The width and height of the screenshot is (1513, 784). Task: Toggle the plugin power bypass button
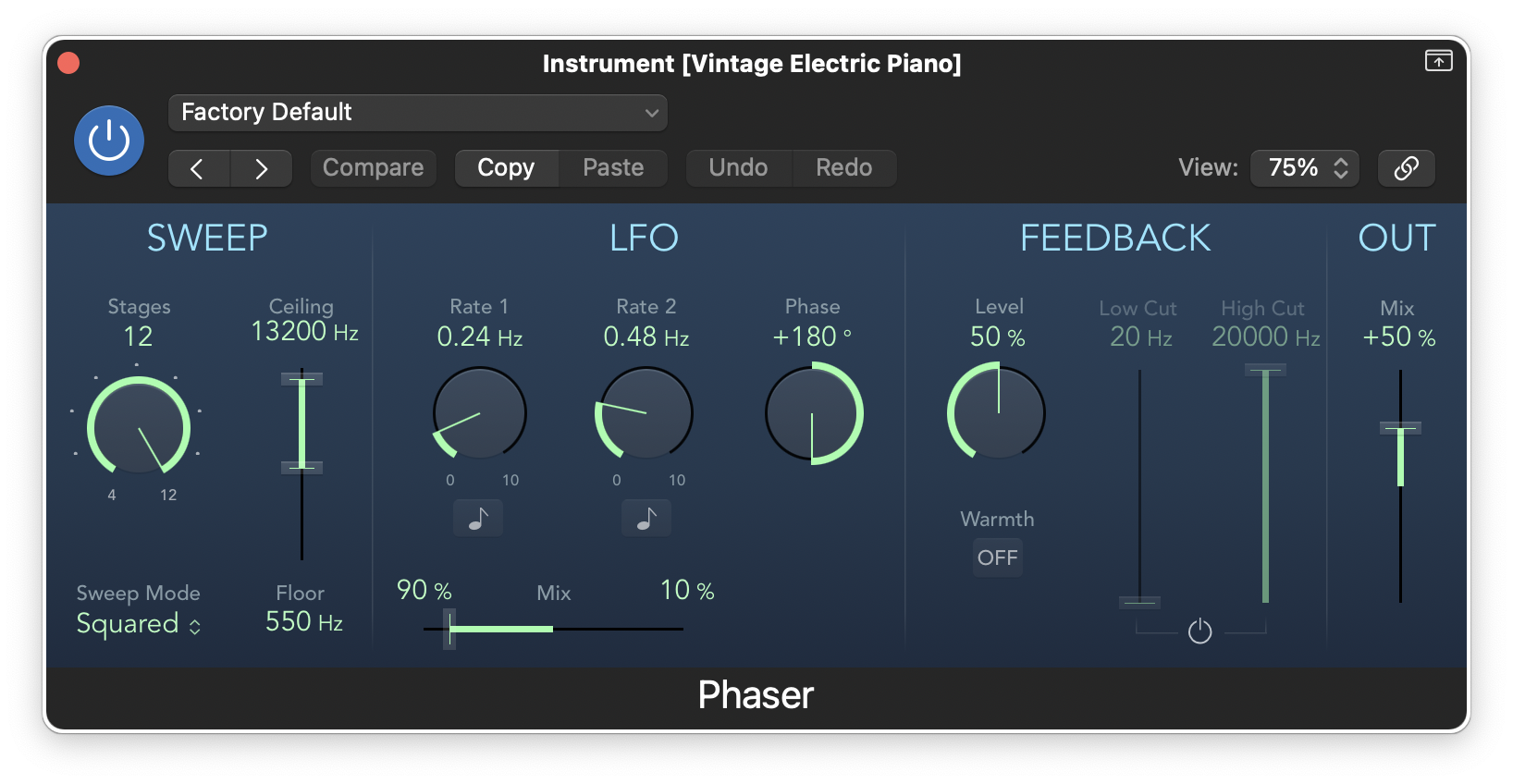click(109, 141)
